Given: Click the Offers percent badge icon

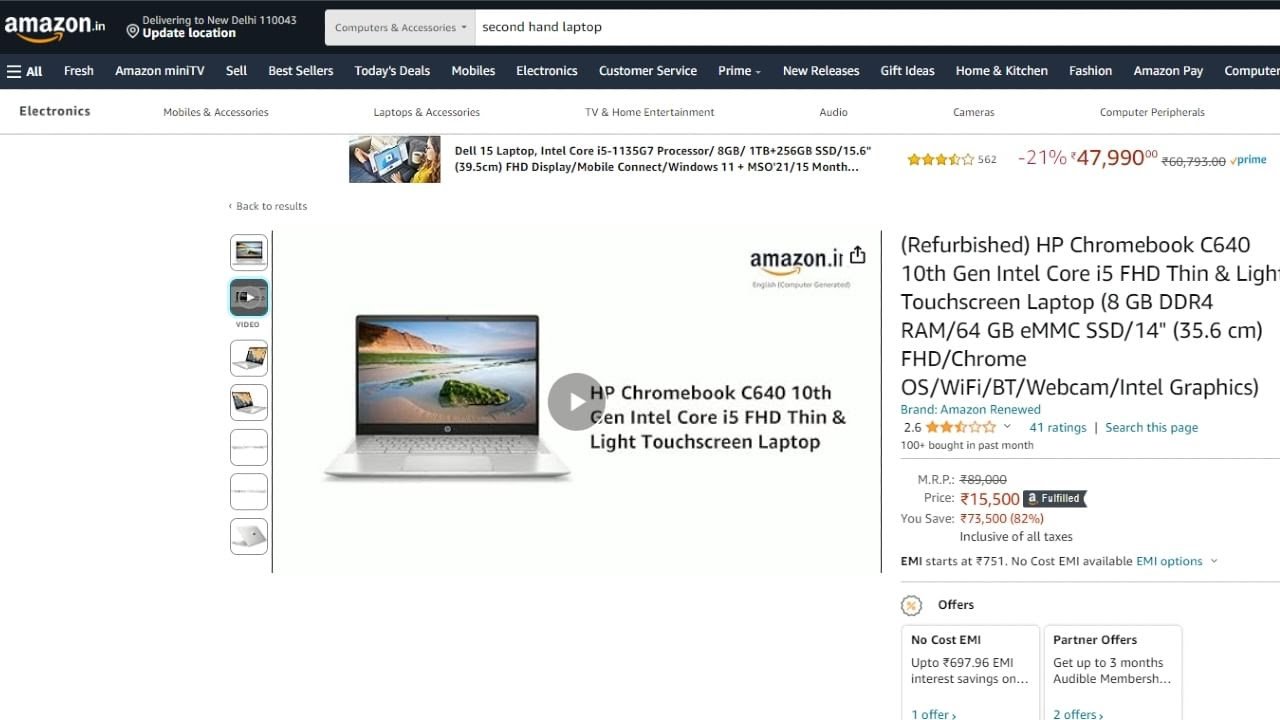Looking at the screenshot, I should (x=911, y=605).
